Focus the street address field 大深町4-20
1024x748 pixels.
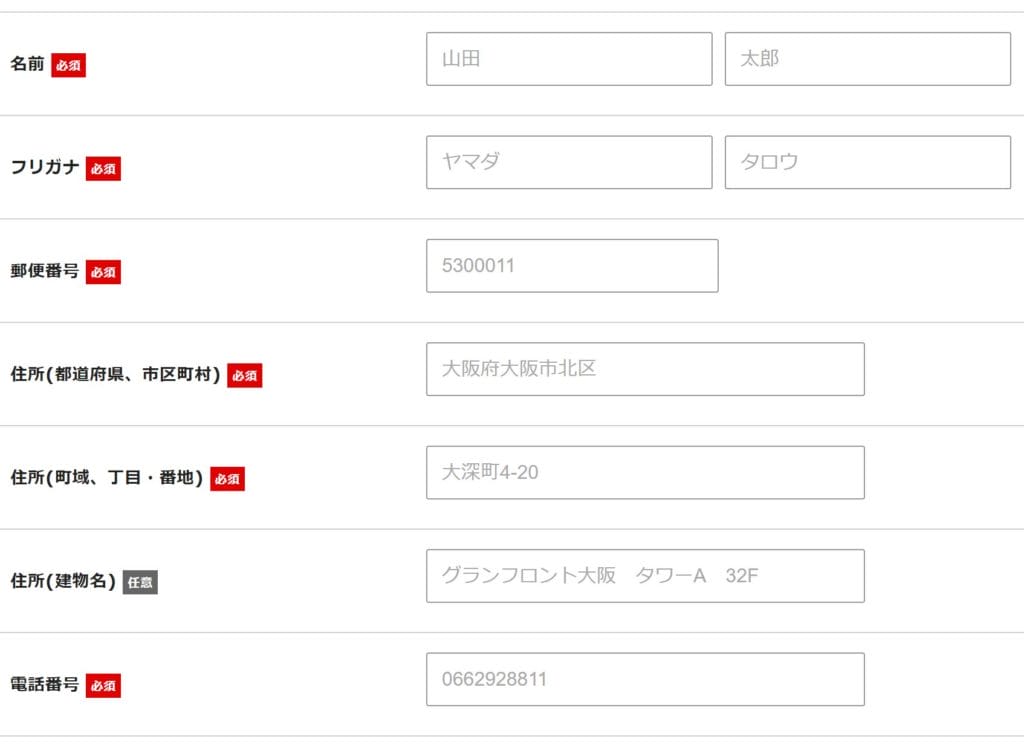pyautogui.click(x=645, y=472)
